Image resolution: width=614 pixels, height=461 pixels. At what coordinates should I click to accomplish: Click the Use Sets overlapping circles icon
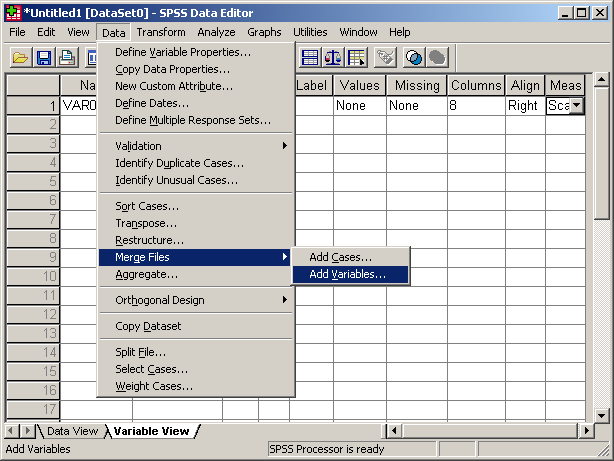pos(414,58)
